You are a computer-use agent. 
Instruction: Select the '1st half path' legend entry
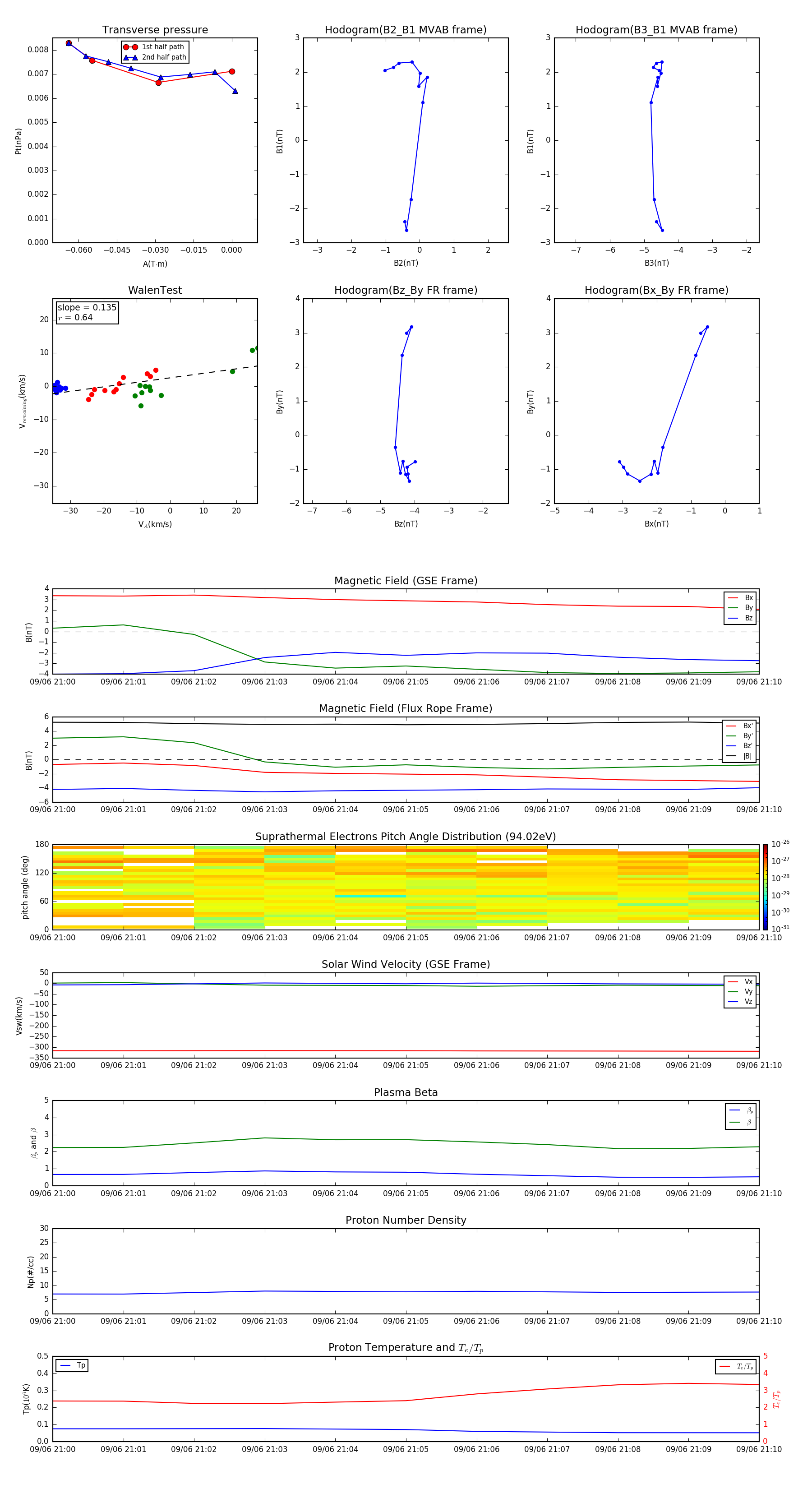click(154, 47)
